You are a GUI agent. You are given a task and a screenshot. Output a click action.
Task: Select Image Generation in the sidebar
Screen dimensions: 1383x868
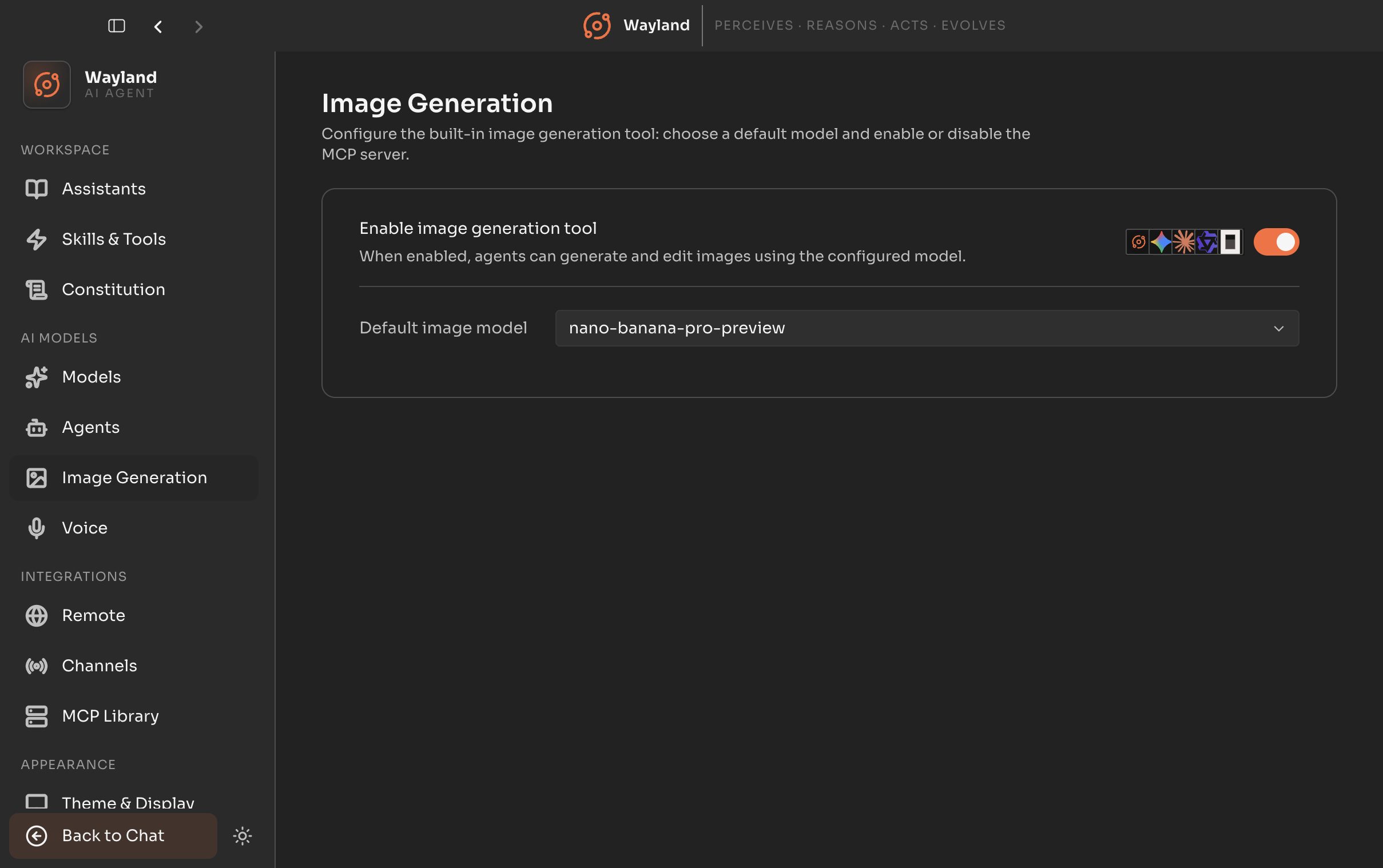coord(134,477)
